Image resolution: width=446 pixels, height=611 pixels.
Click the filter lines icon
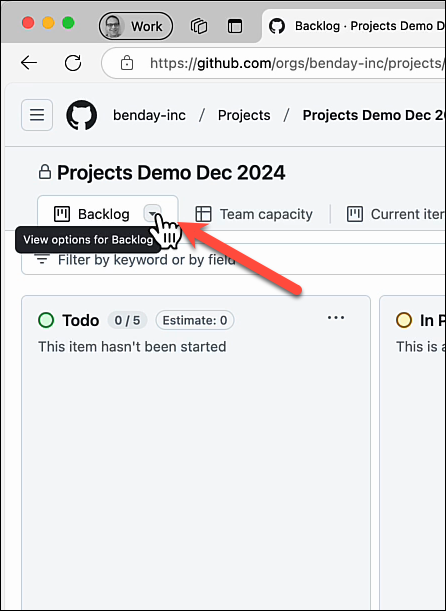pos(42,259)
